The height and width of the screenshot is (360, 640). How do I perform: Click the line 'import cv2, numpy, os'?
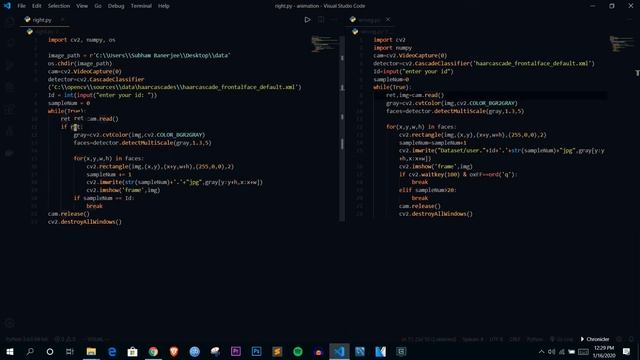82,40
